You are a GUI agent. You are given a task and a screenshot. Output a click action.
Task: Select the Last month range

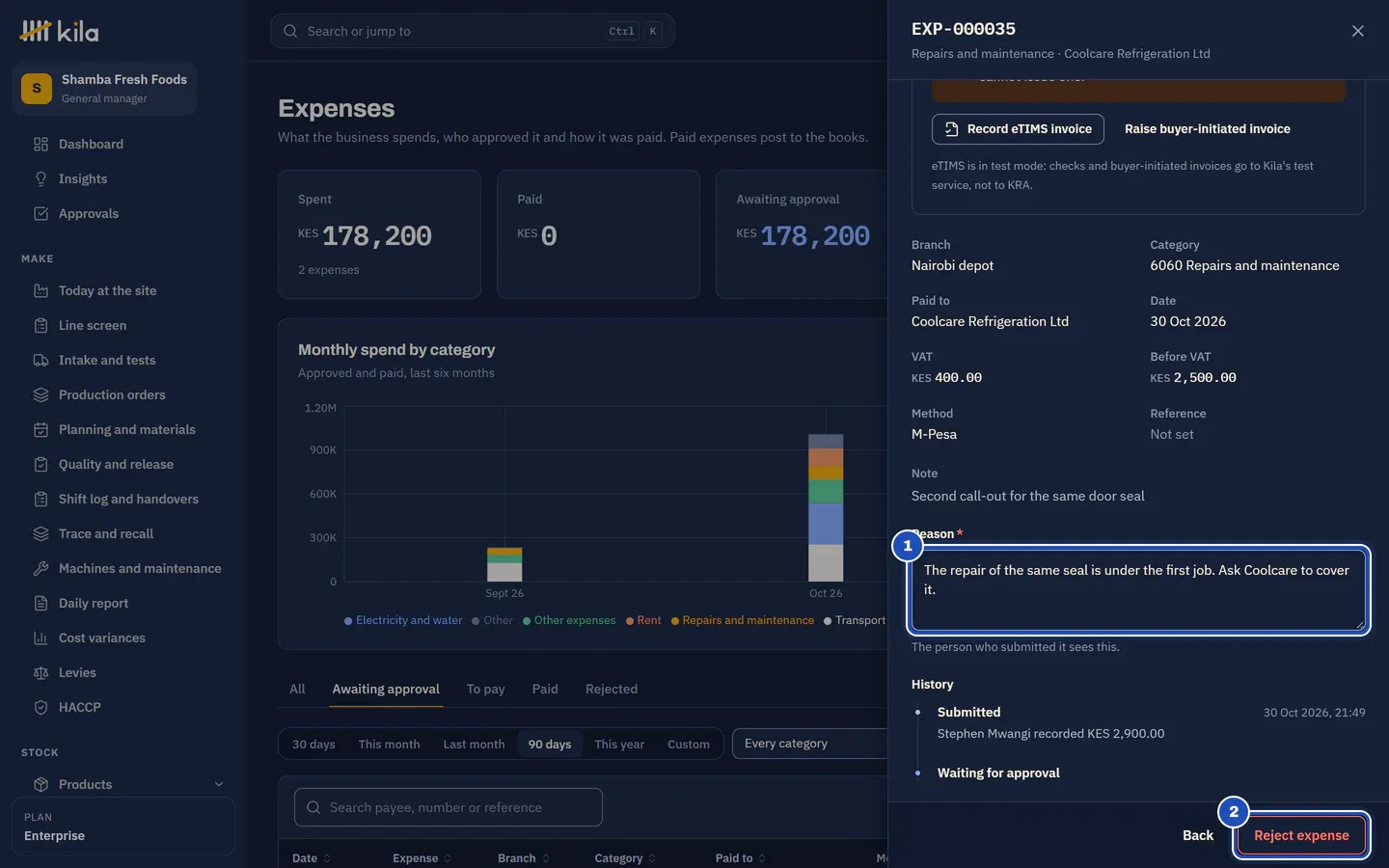[x=474, y=745]
